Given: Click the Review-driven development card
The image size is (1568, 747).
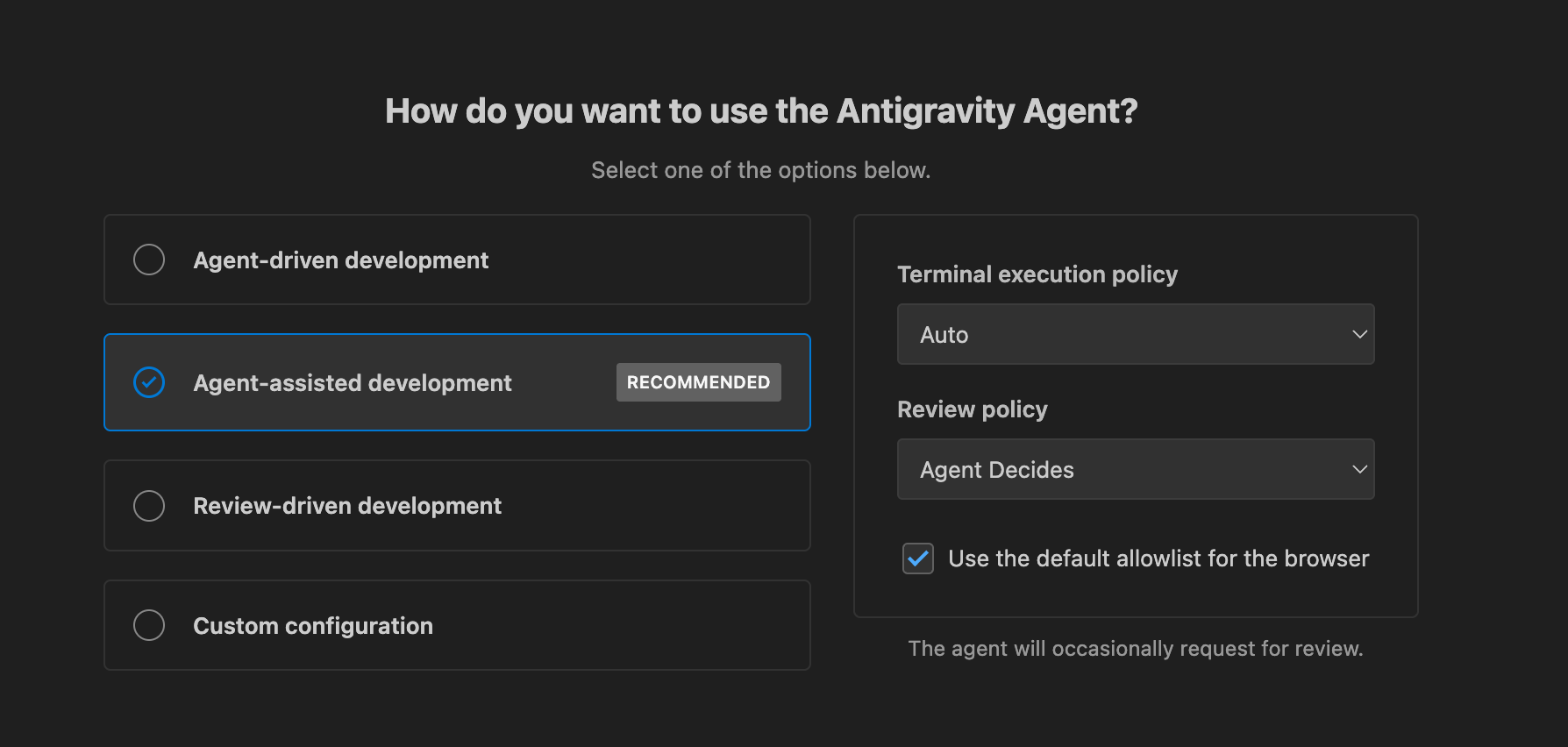Looking at the screenshot, I should 456,506.
